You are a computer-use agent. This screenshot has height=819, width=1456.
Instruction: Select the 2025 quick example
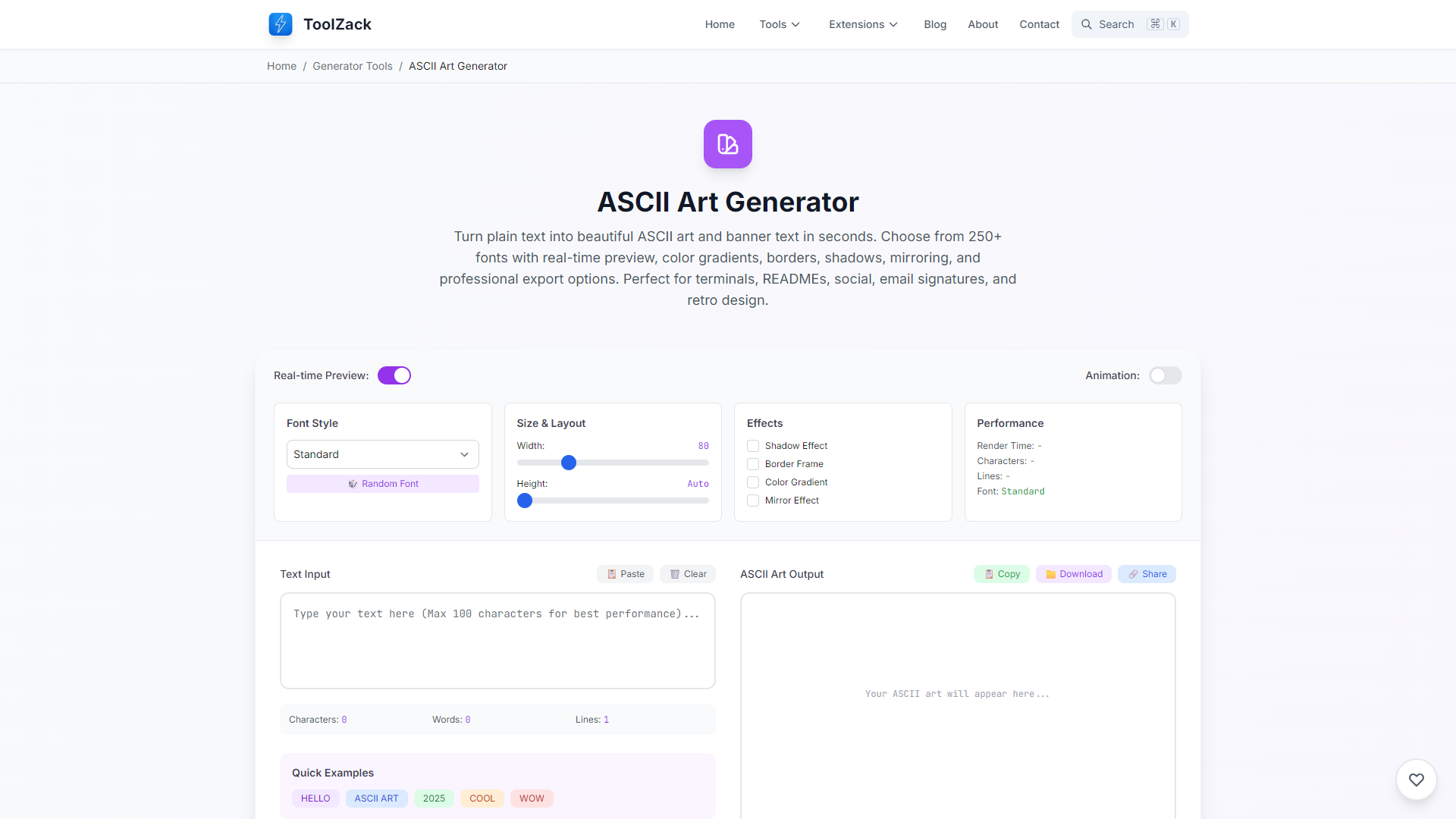434,799
